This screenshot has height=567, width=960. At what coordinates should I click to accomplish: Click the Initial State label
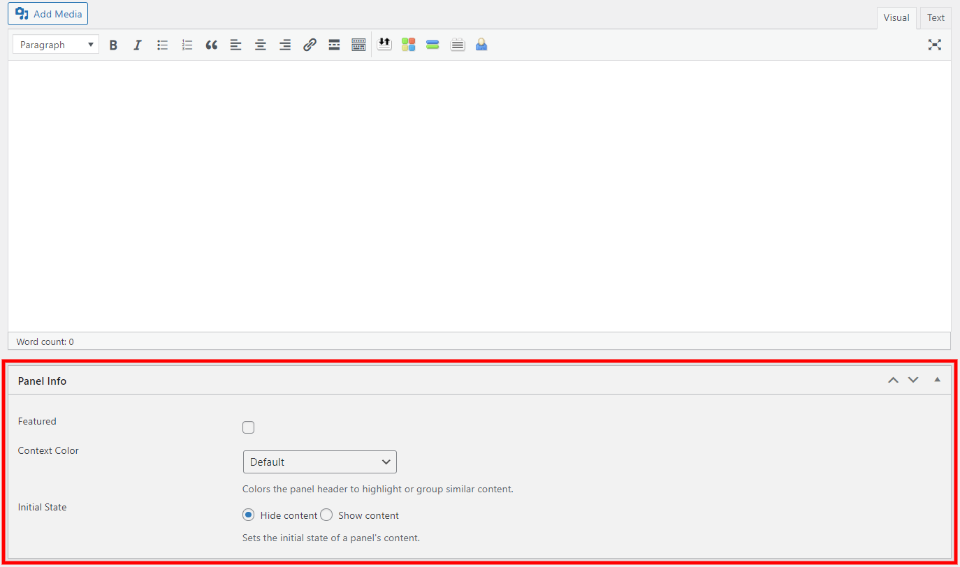[x=42, y=507]
